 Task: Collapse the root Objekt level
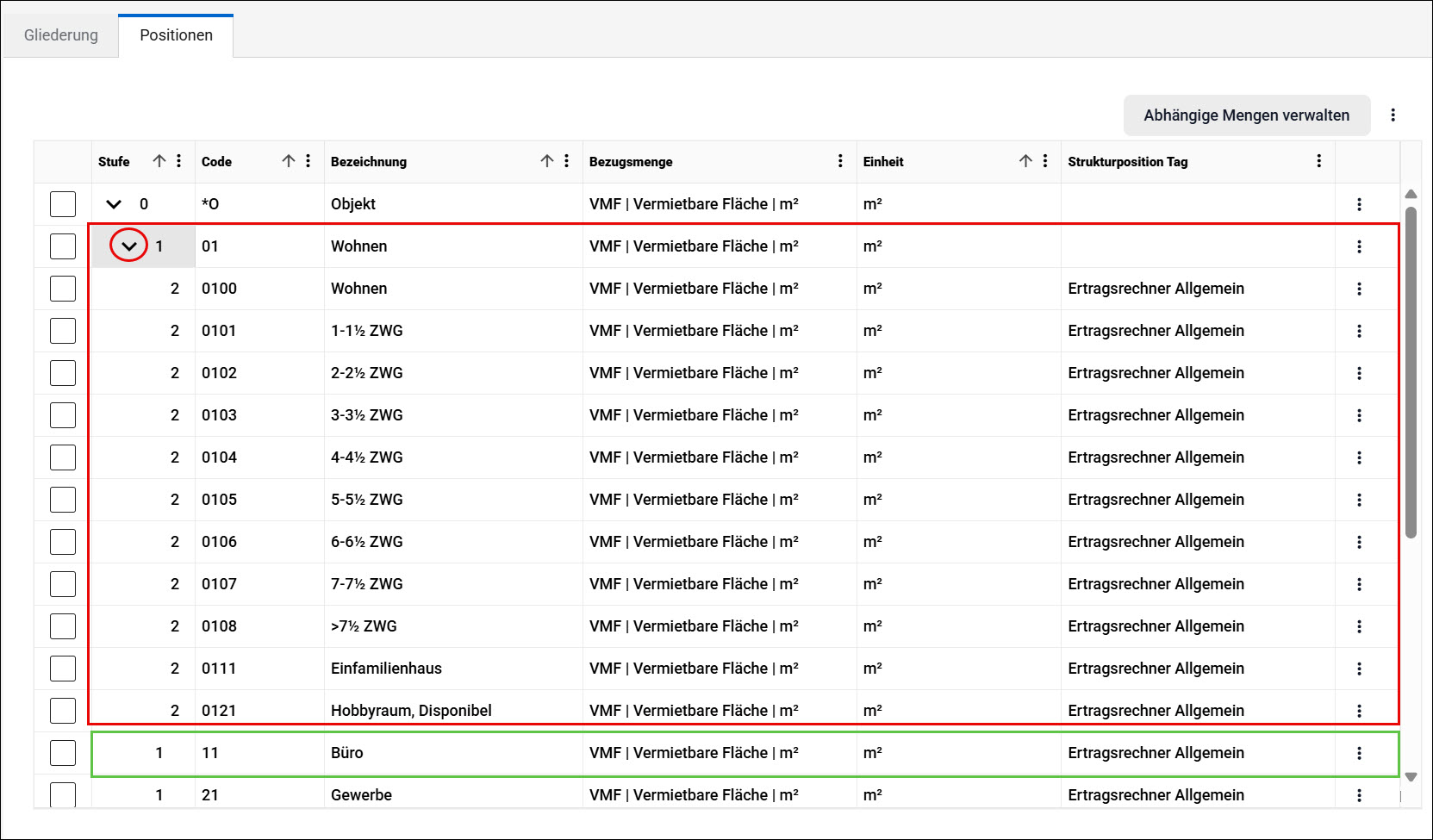114,204
